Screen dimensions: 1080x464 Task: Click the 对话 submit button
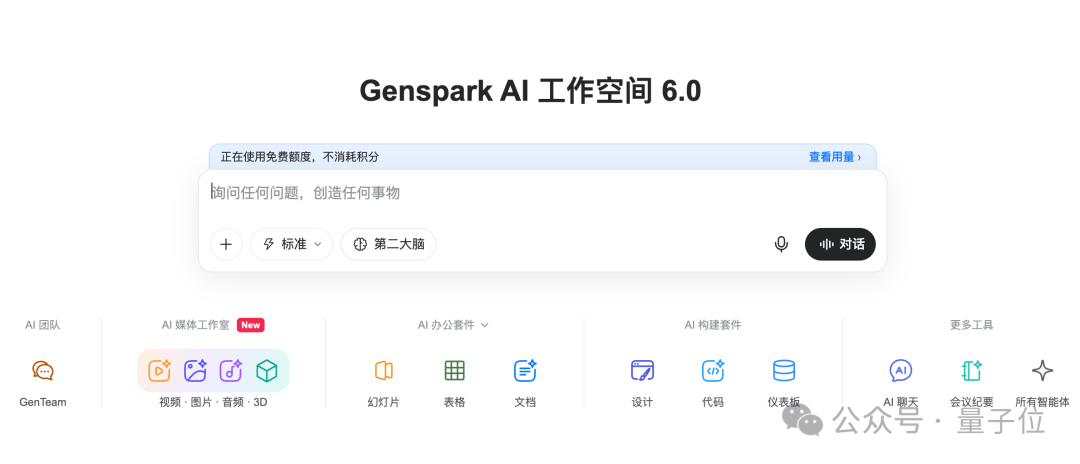pyautogui.click(x=840, y=244)
